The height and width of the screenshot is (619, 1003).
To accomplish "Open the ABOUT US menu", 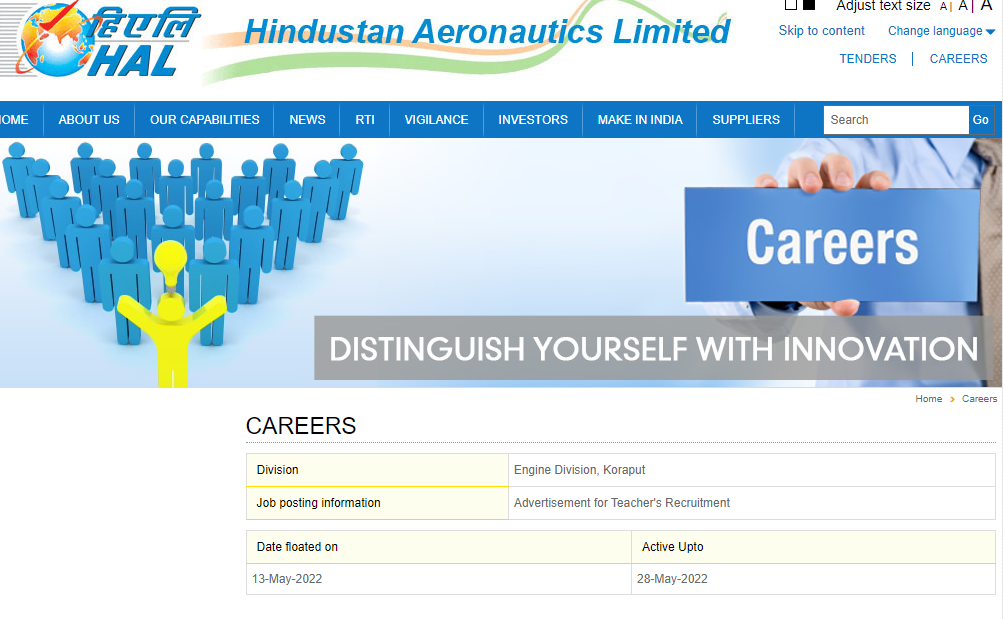I will [89, 120].
